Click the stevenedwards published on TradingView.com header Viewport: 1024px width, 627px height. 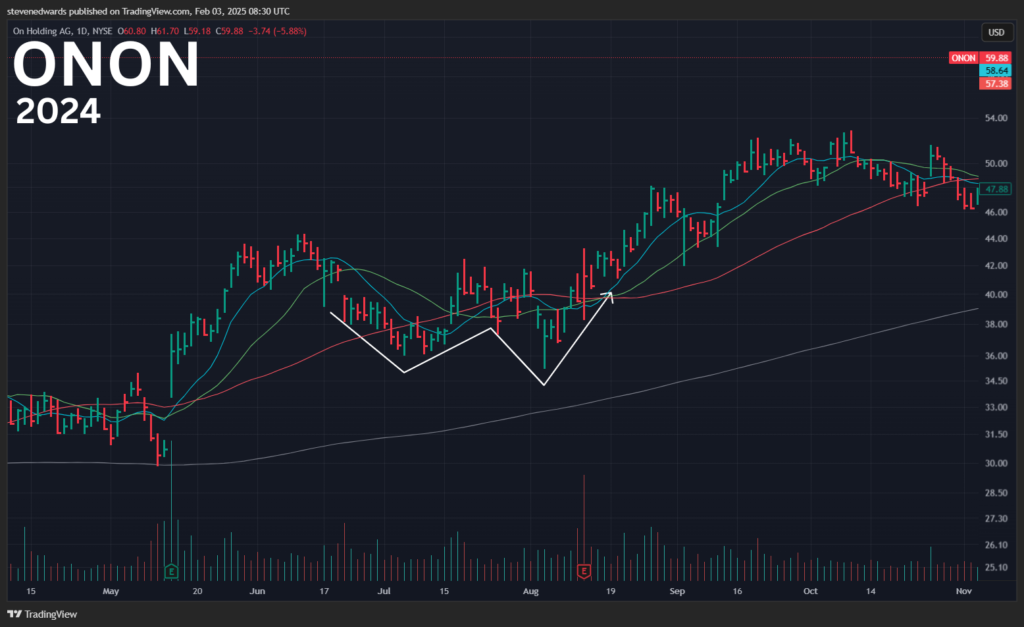(148, 11)
